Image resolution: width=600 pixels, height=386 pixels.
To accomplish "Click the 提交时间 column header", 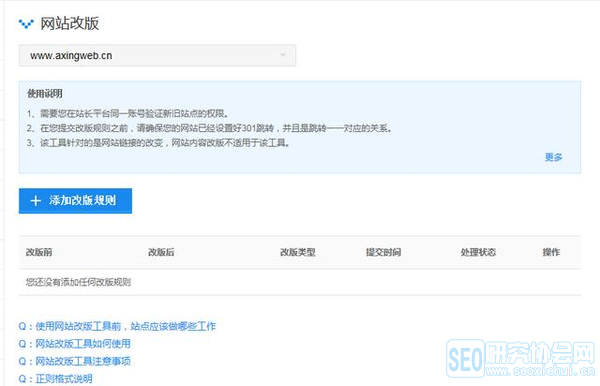I will [x=383, y=252].
